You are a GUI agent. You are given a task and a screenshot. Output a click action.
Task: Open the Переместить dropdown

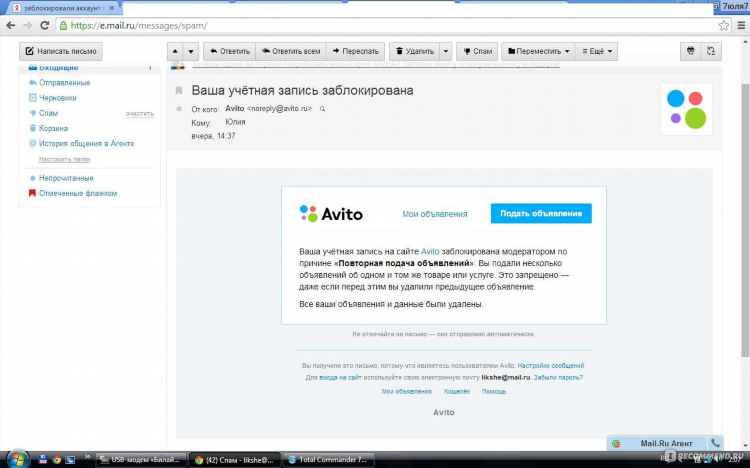pos(538,51)
